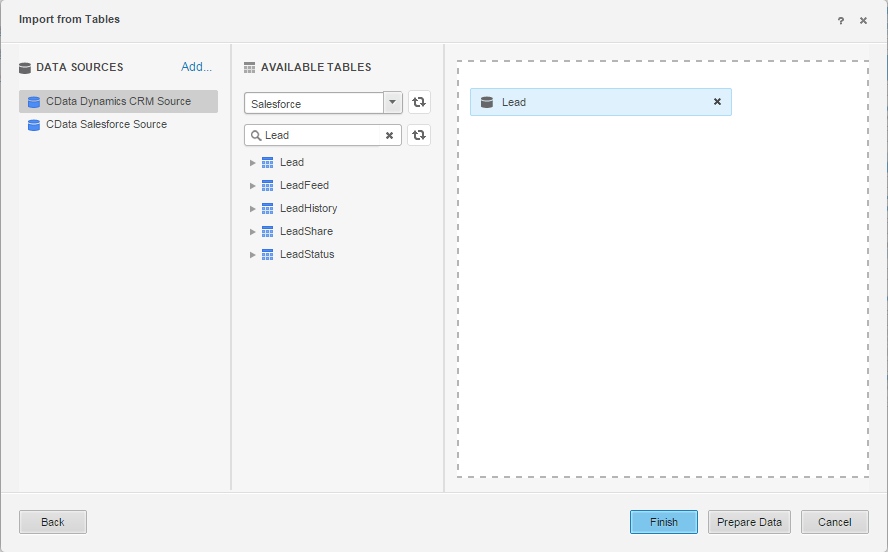Cancel the import dialog

click(834, 522)
